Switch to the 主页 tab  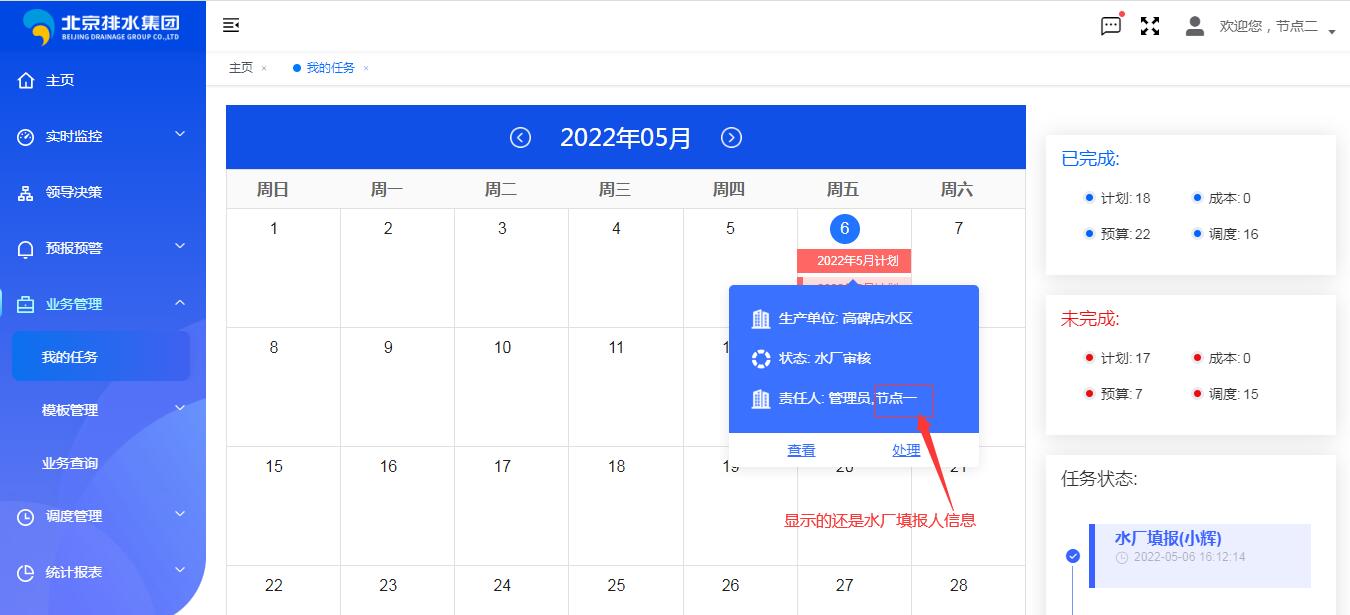tap(241, 68)
